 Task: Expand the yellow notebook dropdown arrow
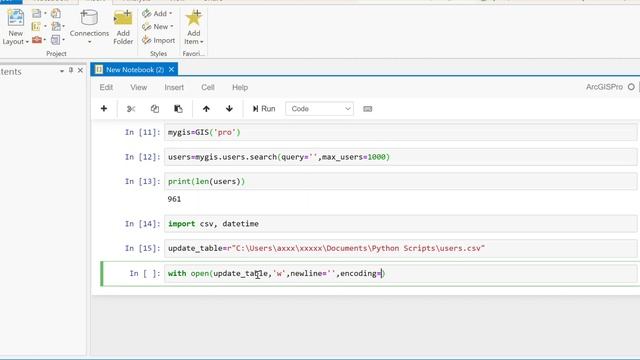45,27
